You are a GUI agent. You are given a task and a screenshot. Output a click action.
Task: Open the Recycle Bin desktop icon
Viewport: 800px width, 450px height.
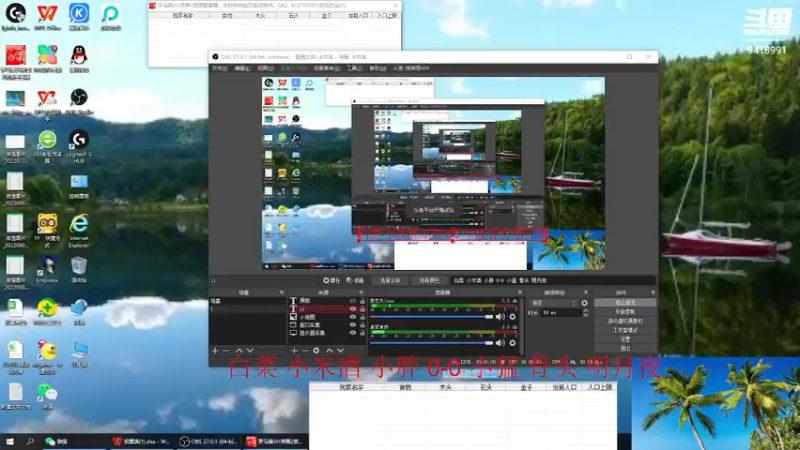click(x=79, y=269)
